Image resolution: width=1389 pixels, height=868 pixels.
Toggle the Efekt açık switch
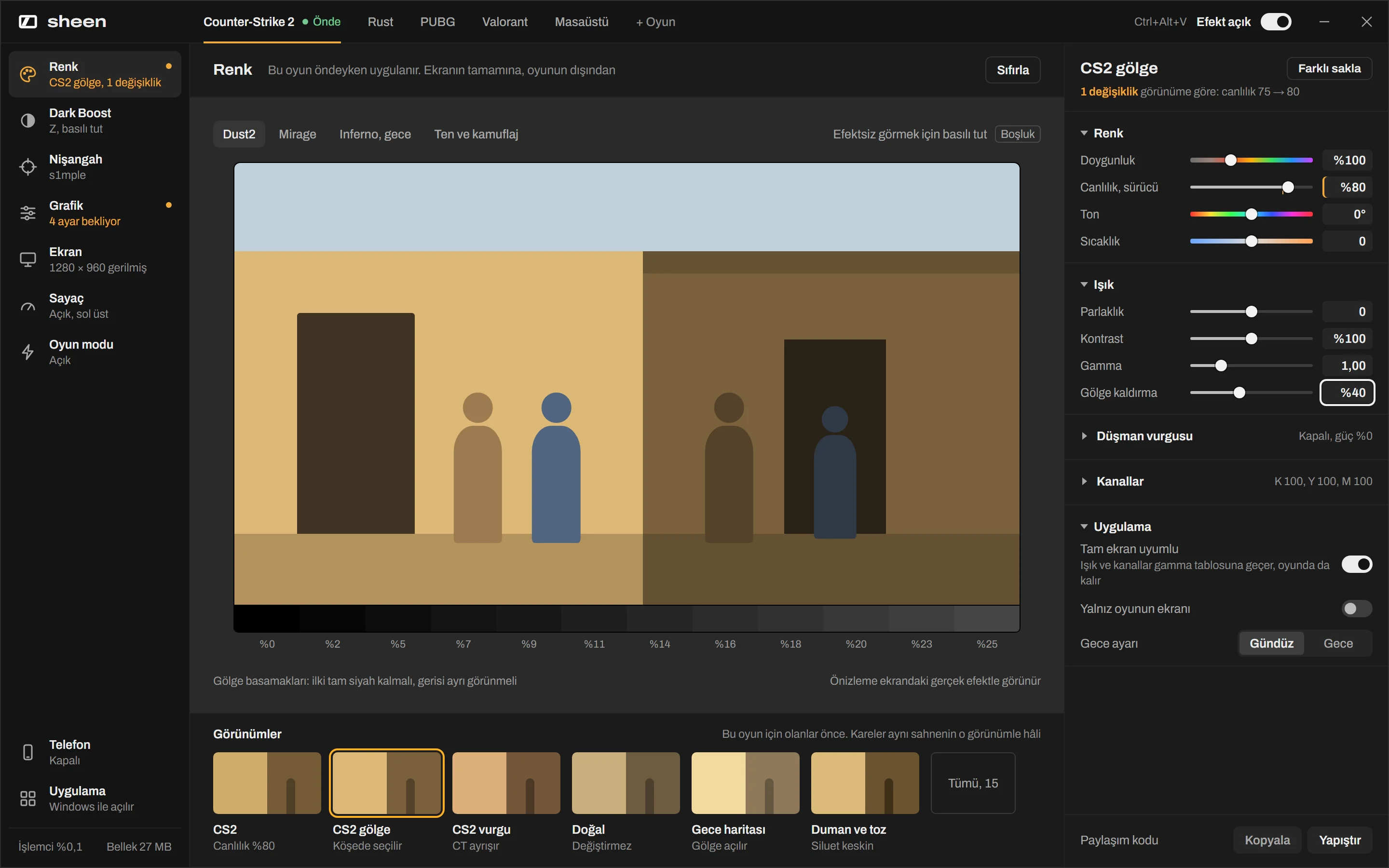pyautogui.click(x=1276, y=22)
